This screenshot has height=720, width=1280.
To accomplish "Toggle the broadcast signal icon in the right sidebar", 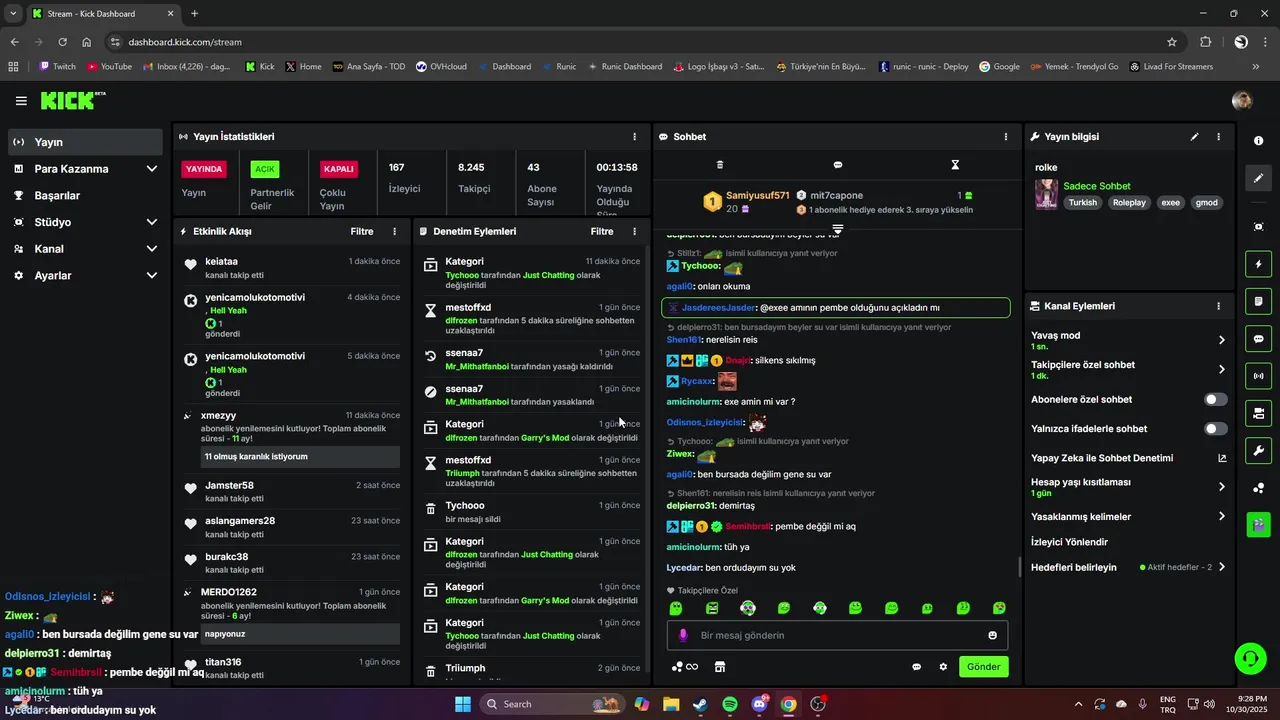I will 1258,376.
